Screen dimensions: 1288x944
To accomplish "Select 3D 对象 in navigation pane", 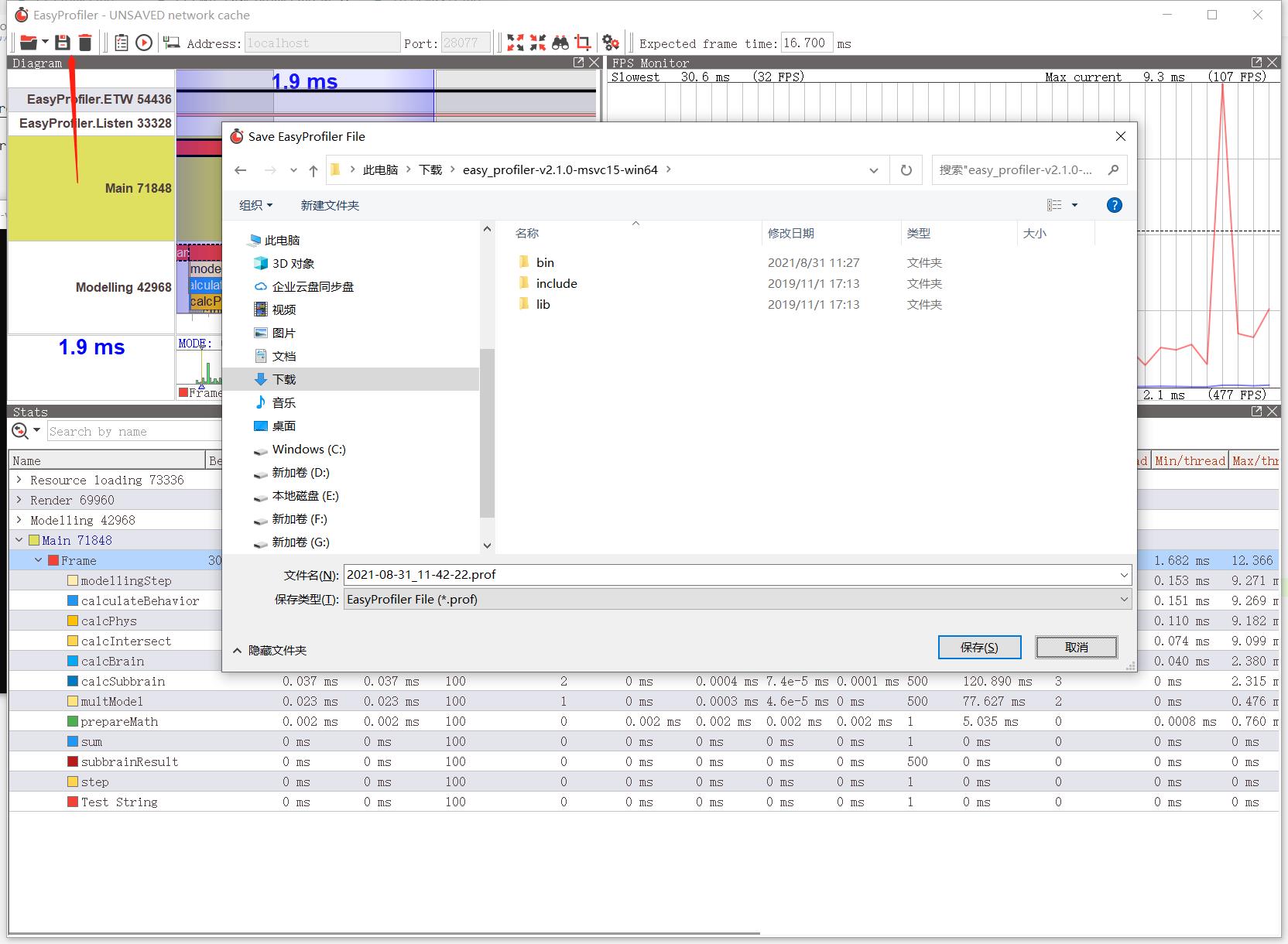I will tap(293, 263).
